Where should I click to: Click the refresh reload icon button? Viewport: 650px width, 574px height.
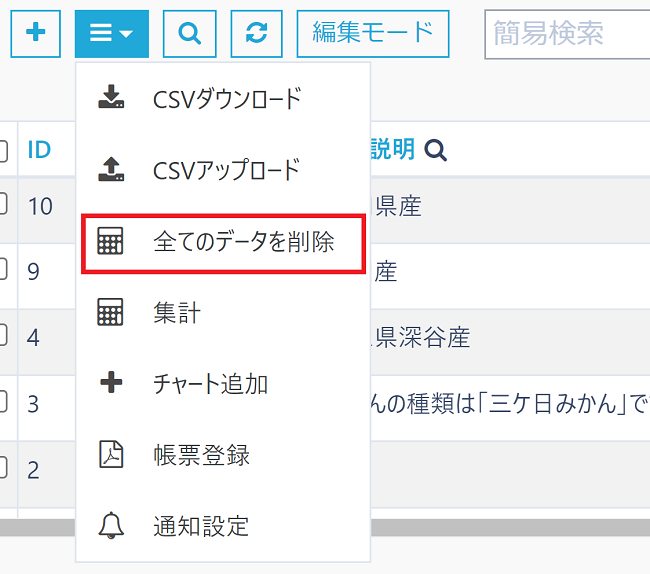257,33
